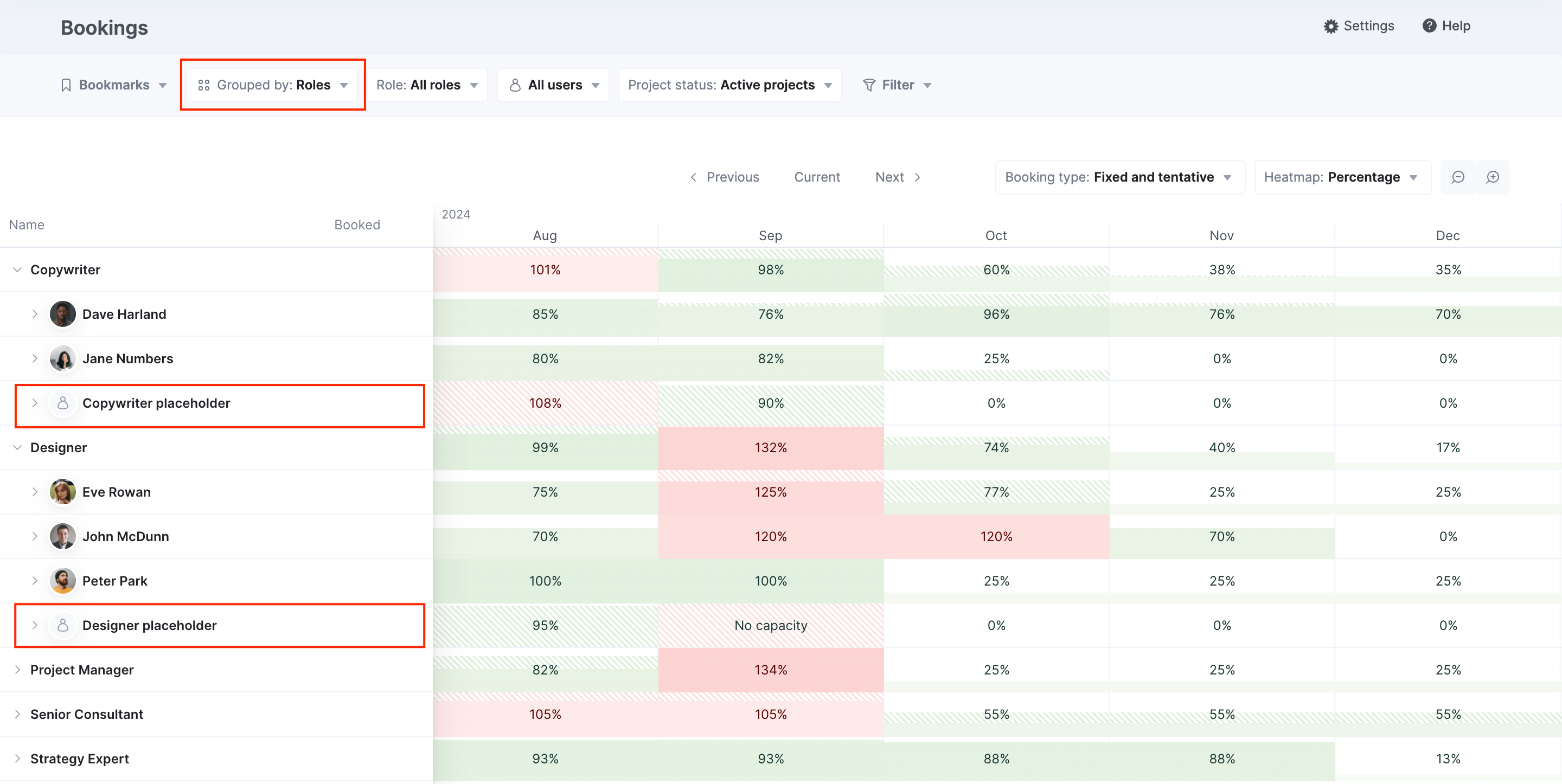This screenshot has height=784, width=1562.
Task: Click the placeholder avatar for Copywriter placeholder
Action: point(62,403)
